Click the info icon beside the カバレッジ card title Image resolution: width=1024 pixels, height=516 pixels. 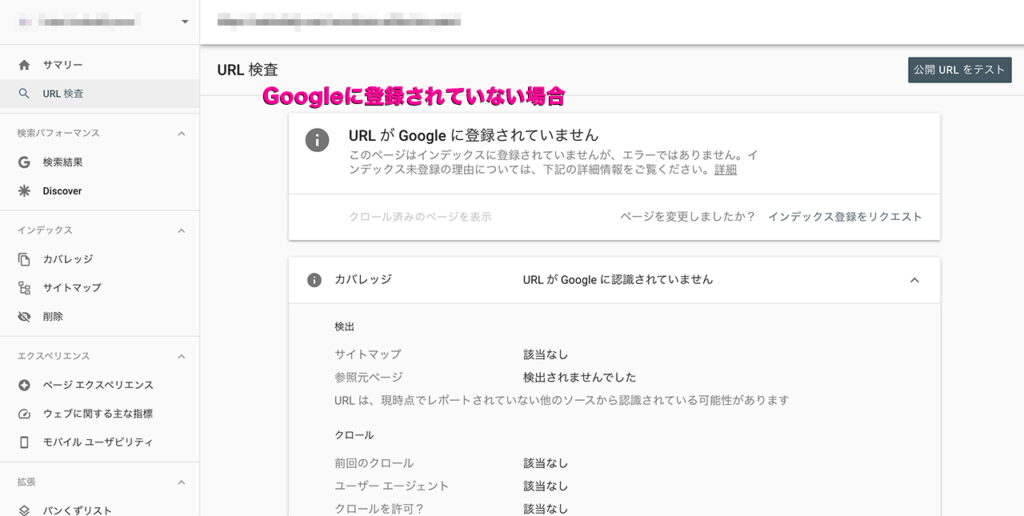314,280
